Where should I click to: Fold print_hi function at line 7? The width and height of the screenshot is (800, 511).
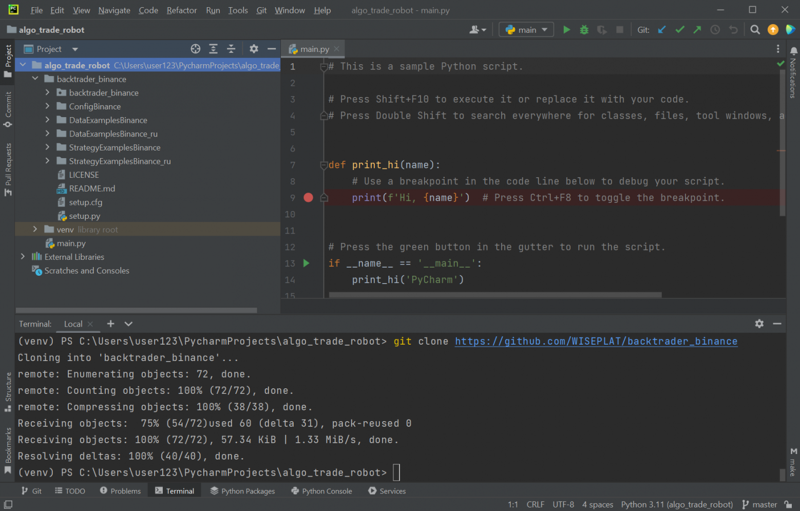323,165
